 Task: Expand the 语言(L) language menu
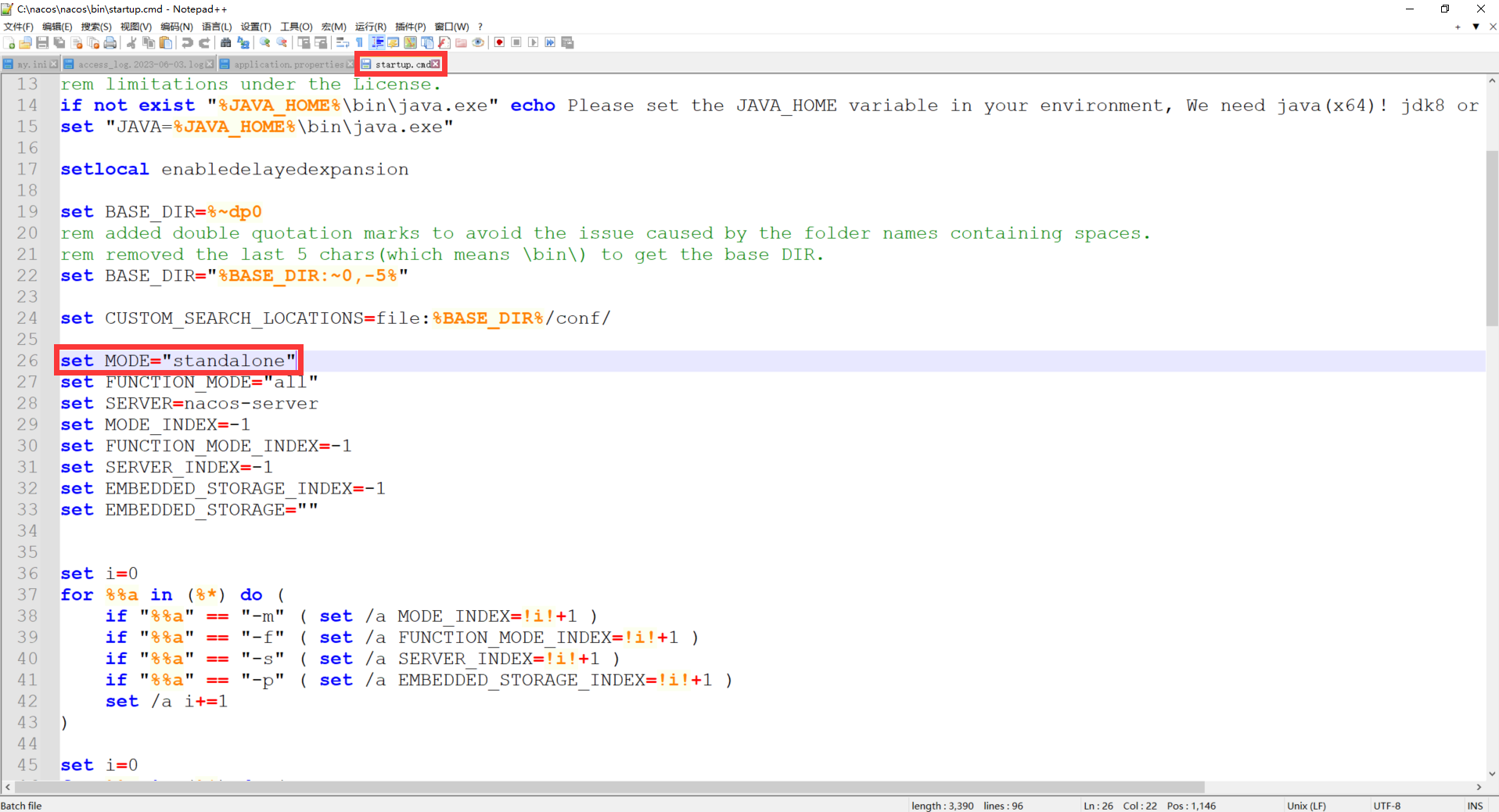click(217, 27)
